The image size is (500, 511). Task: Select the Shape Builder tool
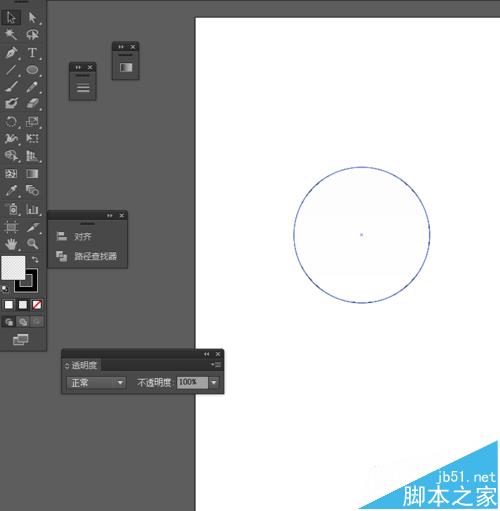pyautogui.click(x=11, y=156)
